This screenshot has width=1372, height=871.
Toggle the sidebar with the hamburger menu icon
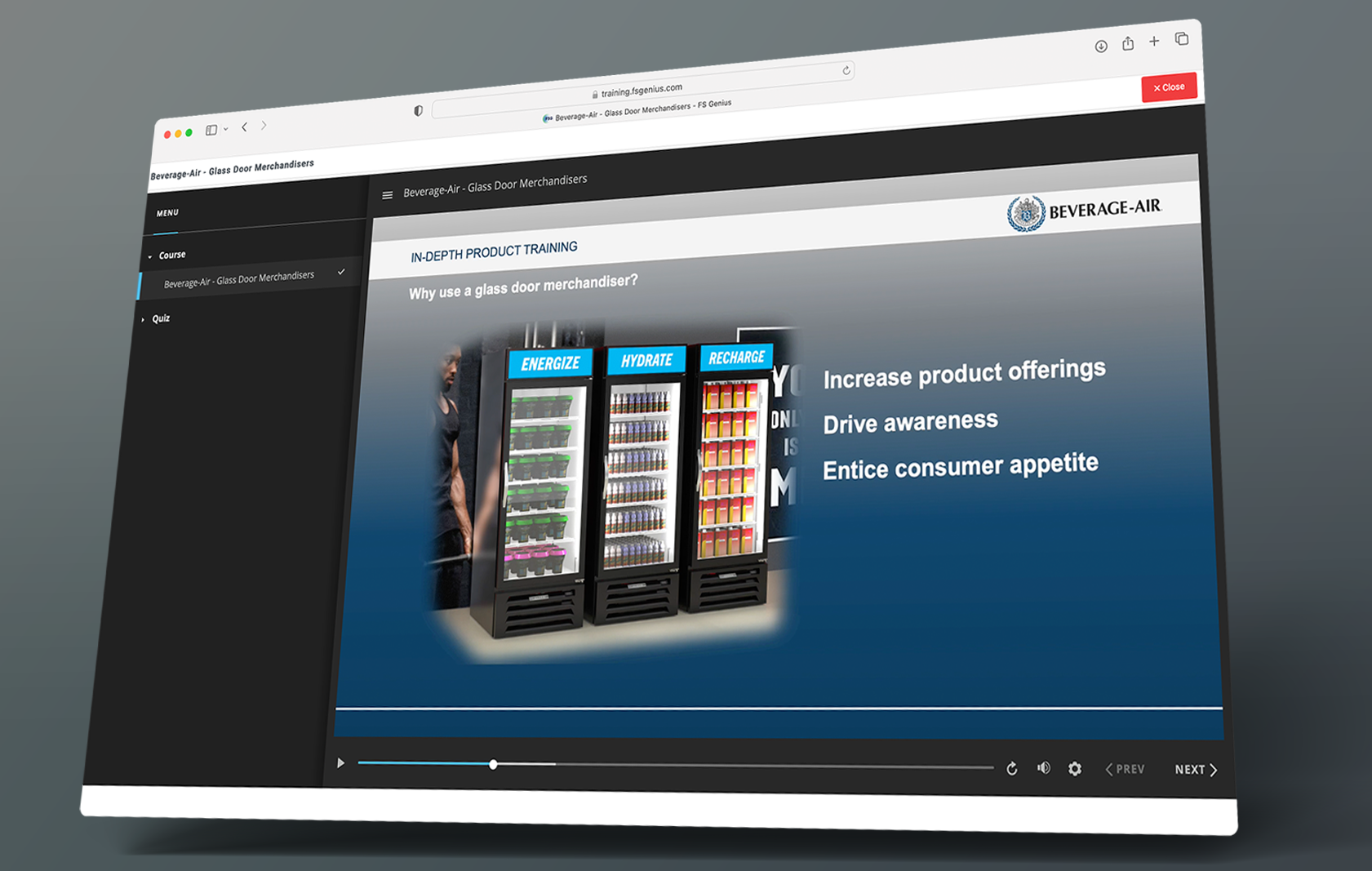387,194
